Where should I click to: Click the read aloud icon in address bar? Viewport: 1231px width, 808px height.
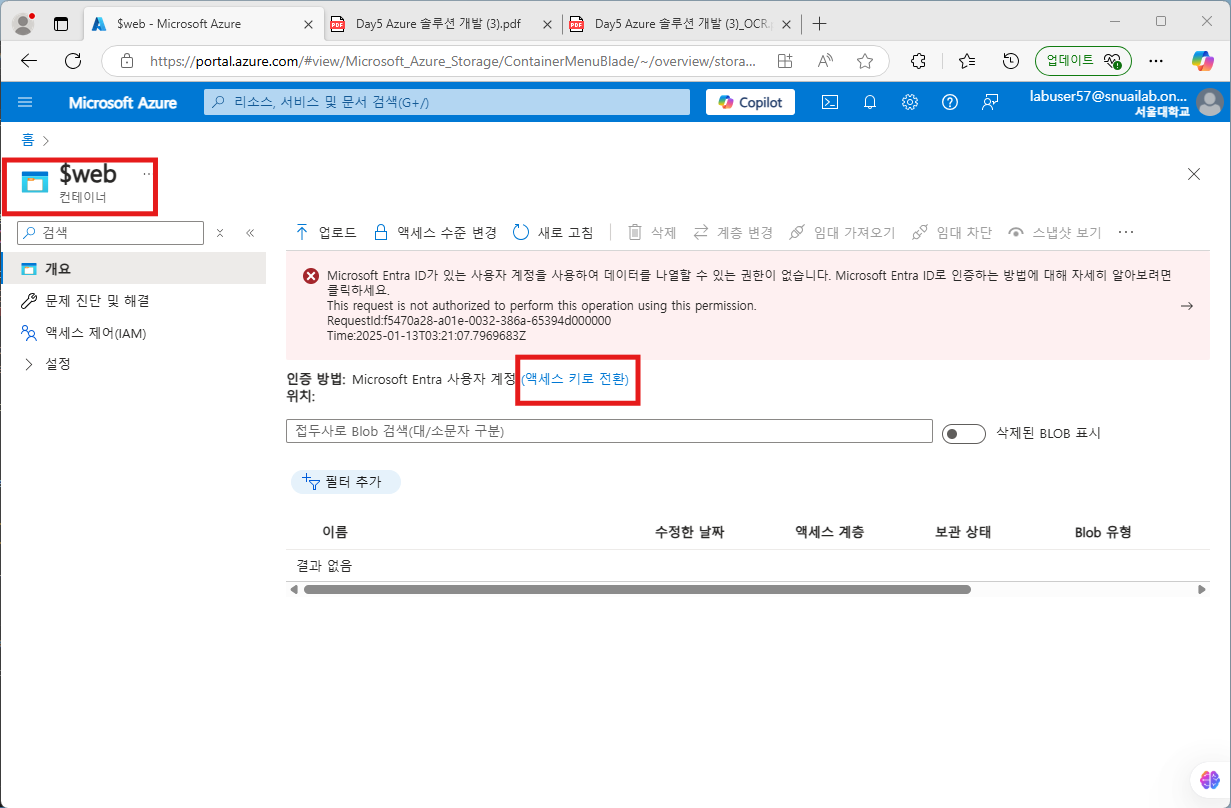pyautogui.click(x=825, y=61)
